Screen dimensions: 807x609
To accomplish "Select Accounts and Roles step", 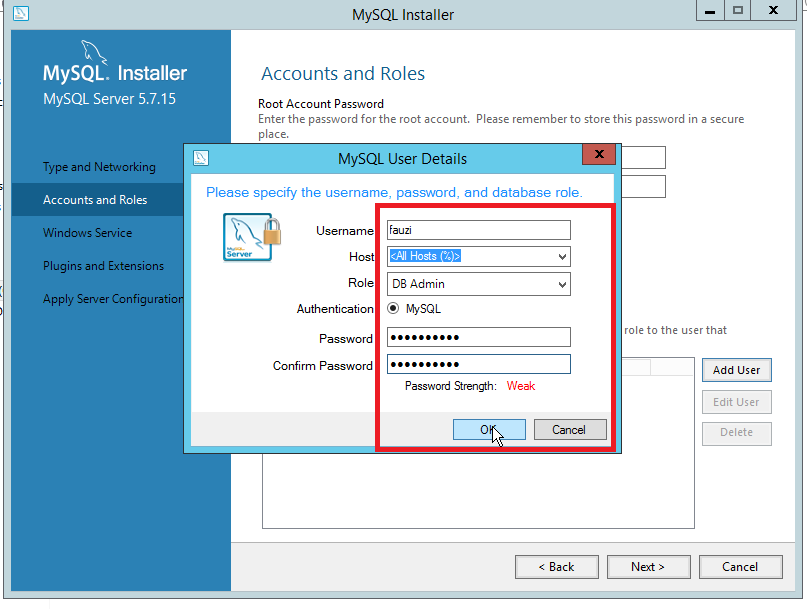I will coord(95,200).
